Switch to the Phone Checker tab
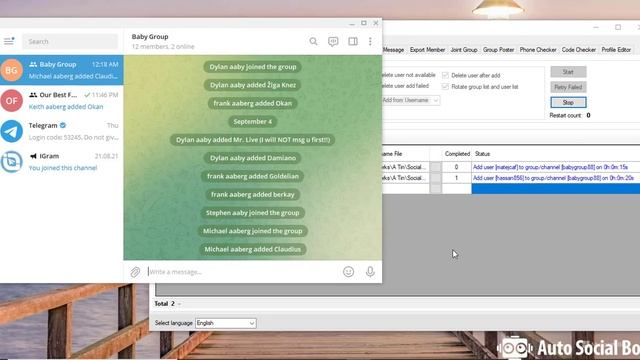The height and width of the screenshot is (360, 640). tap(538, 49)
